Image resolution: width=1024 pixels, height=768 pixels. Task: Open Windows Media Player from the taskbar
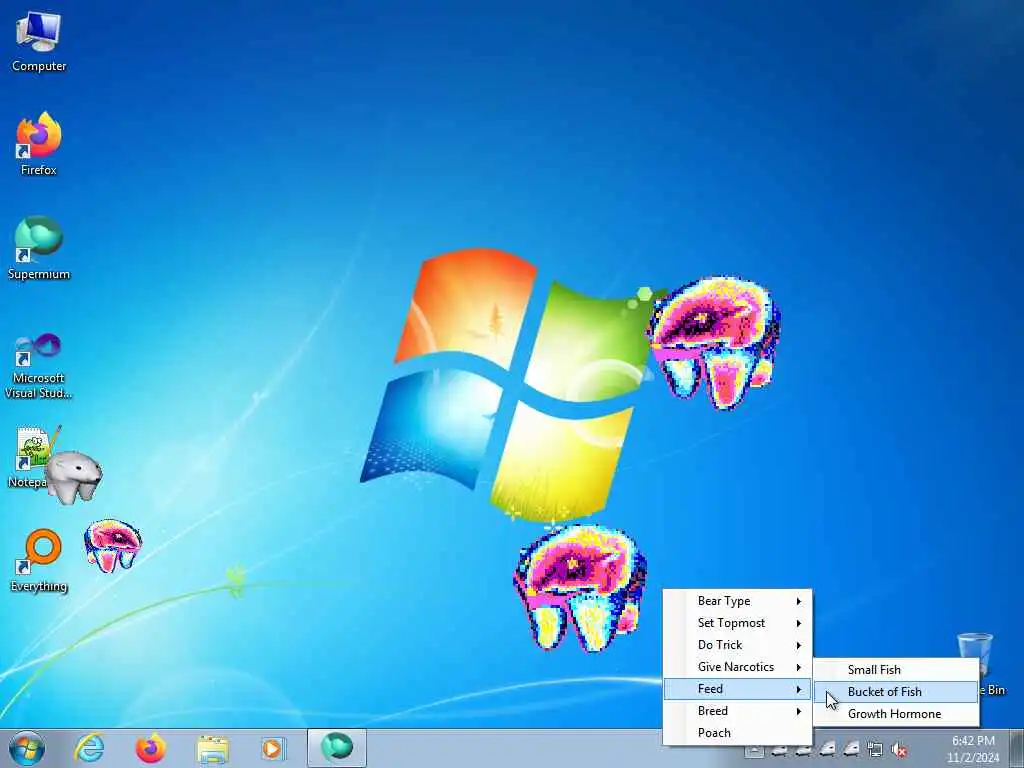pyautogui.click(x=273, y=748)
